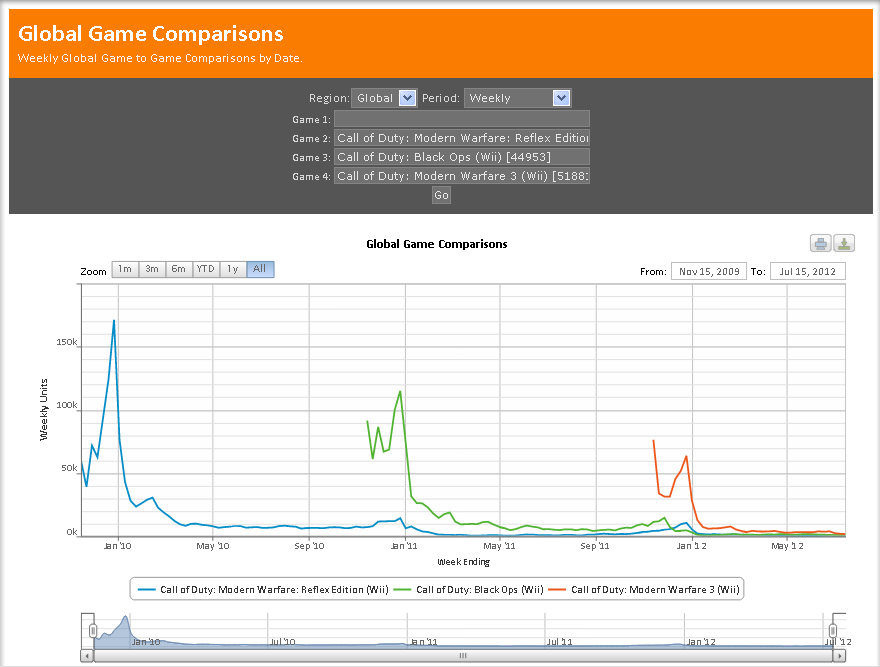Click the 100k y-axis label
Image resolution: width=880 pixels, height=667 pixels.
pos(67,405)
